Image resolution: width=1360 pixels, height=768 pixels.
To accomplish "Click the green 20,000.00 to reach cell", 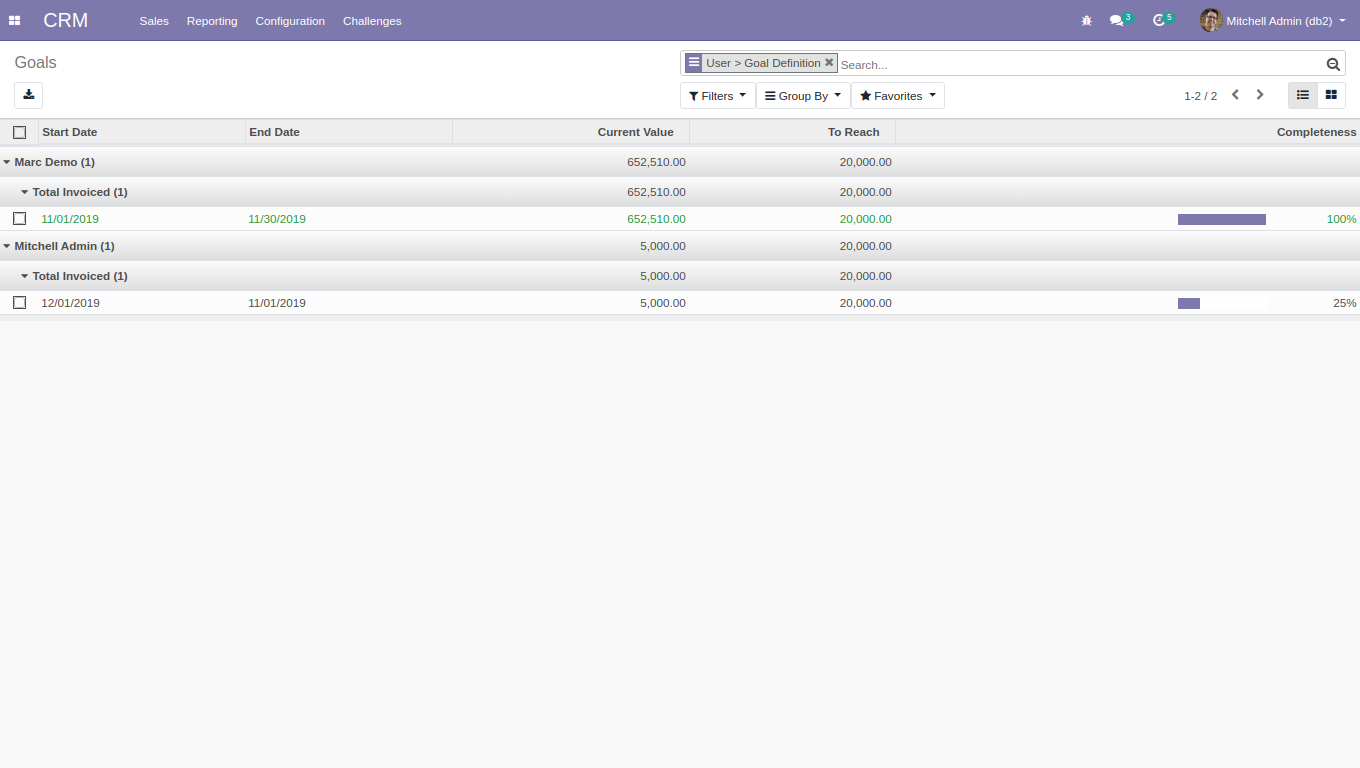I will click(x=866, y=219).
